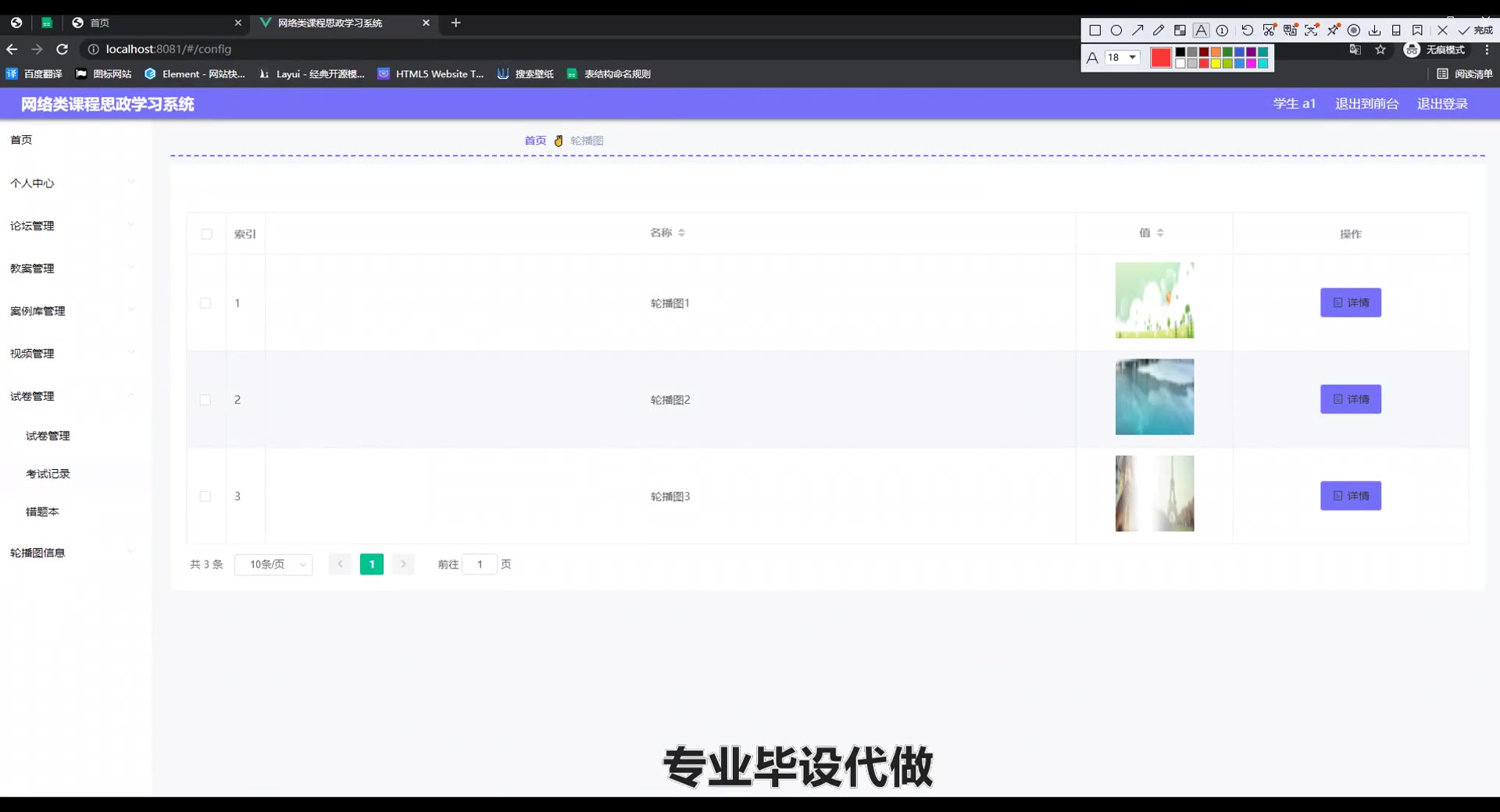Select the ellipse annotation tool

1116,30
